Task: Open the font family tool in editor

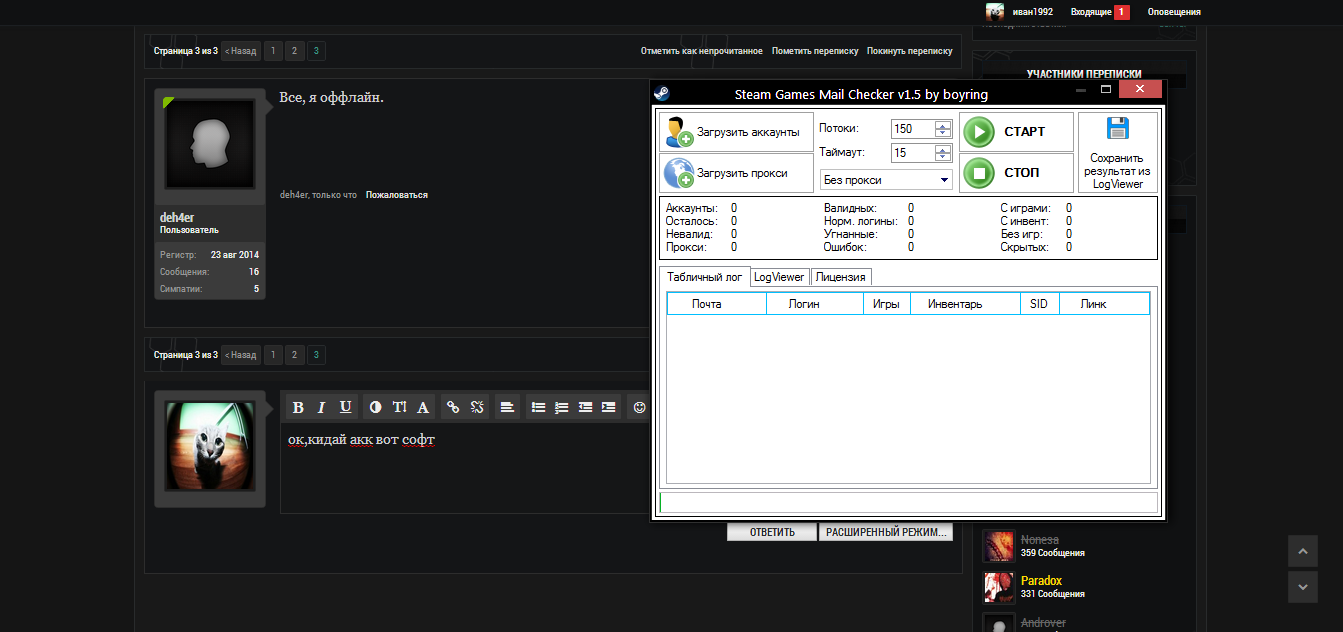Action: (x=423, y=407)
